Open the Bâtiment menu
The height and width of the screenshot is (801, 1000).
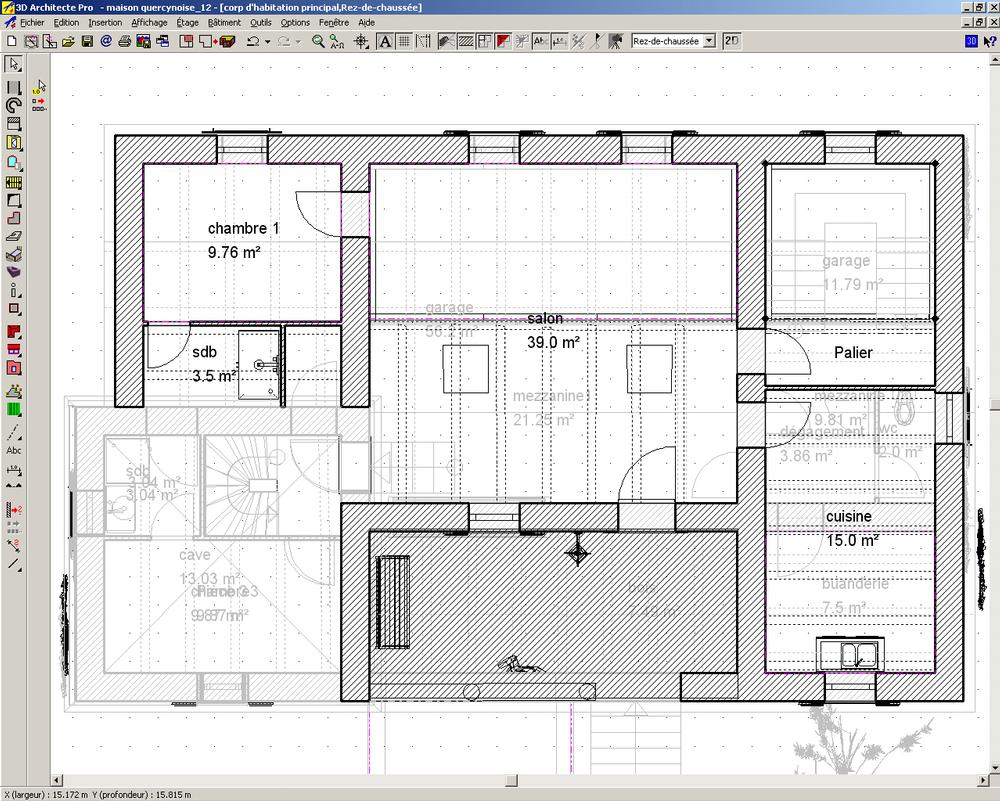pos(224,22)
